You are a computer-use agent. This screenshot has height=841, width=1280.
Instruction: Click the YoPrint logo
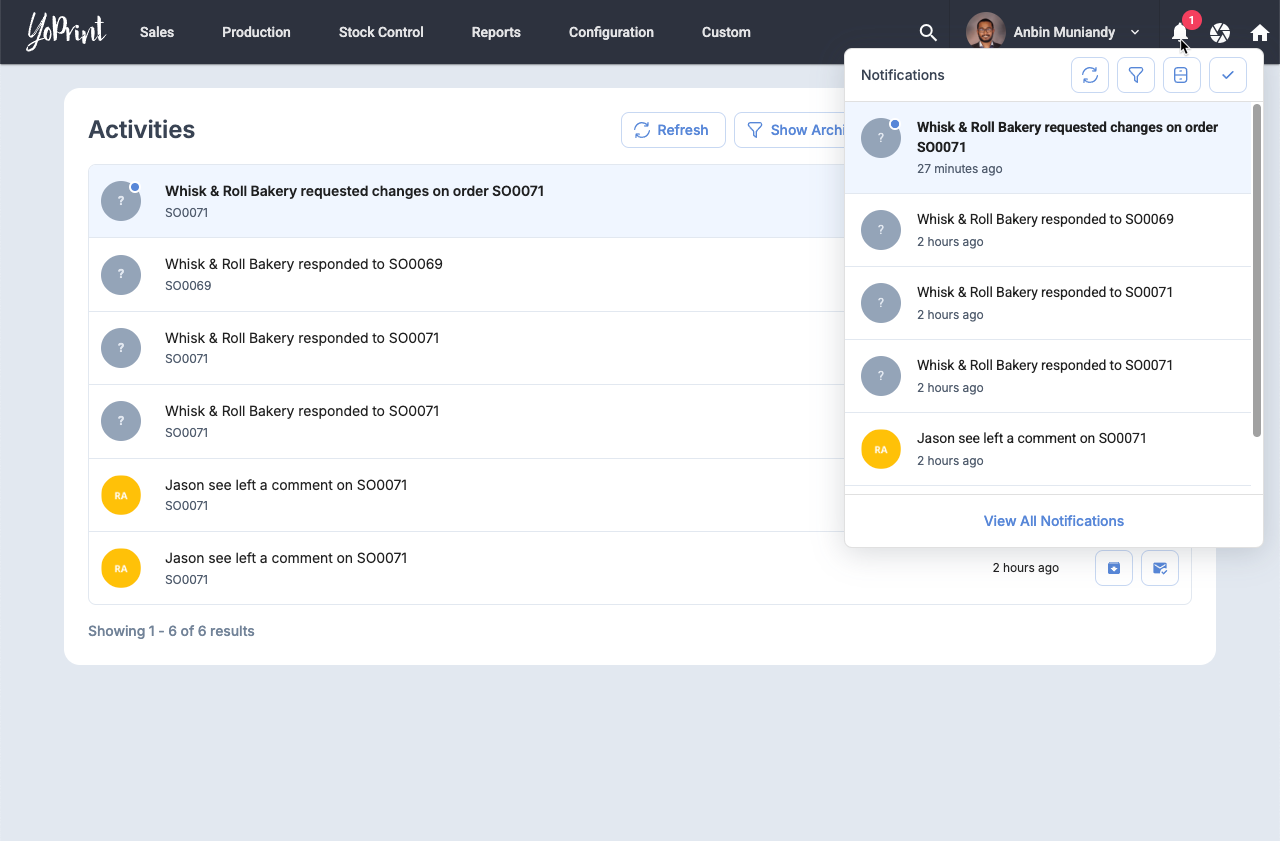tap(66, 32)
